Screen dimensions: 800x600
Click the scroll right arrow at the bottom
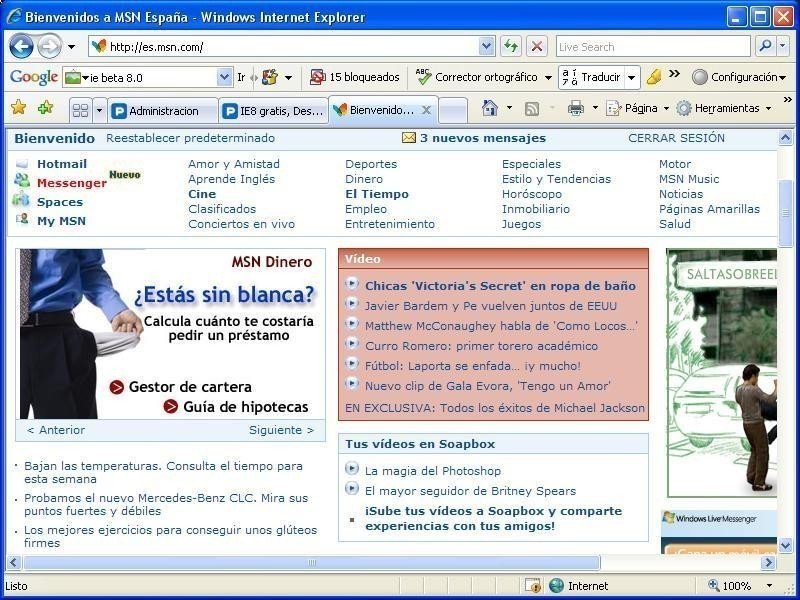pos(768,562)
